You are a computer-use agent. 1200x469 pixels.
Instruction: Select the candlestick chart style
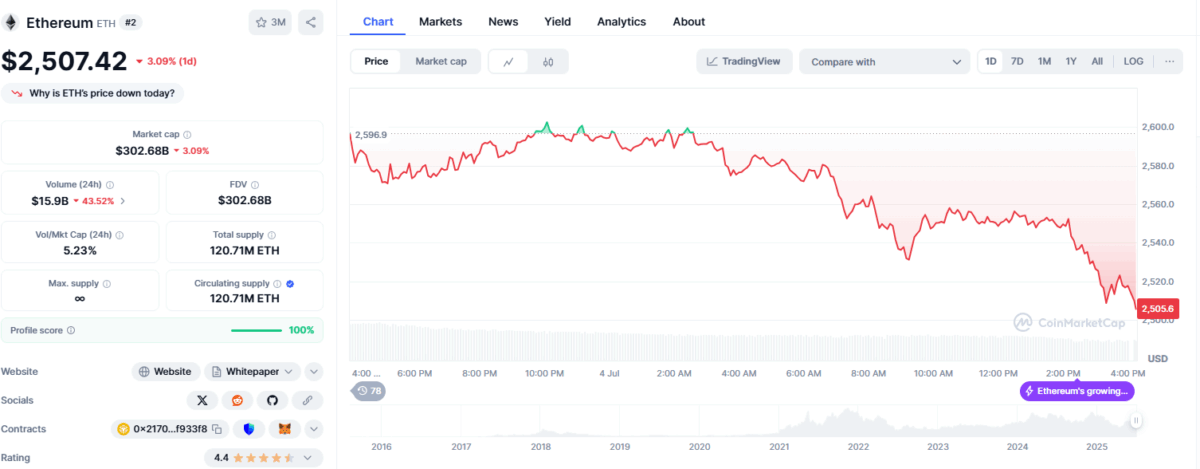[x=548, y=61]
